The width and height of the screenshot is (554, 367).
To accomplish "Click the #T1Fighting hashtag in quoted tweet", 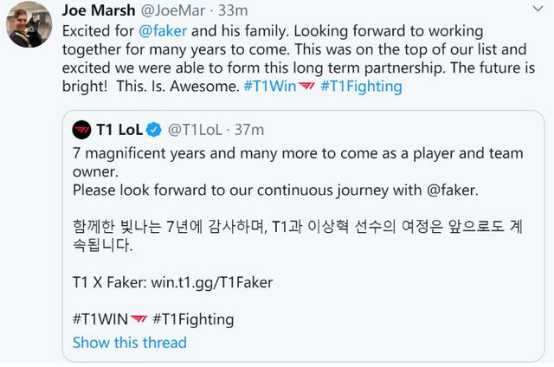I will 193,320.
